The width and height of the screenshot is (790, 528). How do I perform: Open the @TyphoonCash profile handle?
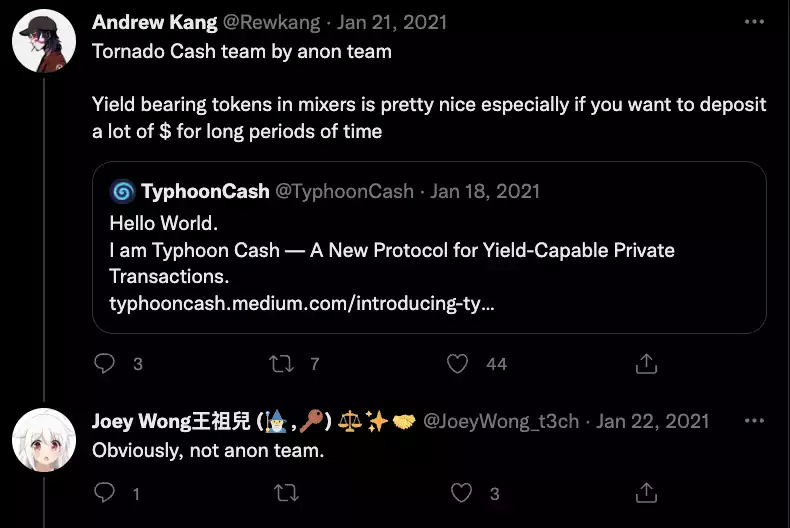tap(344, 191)
